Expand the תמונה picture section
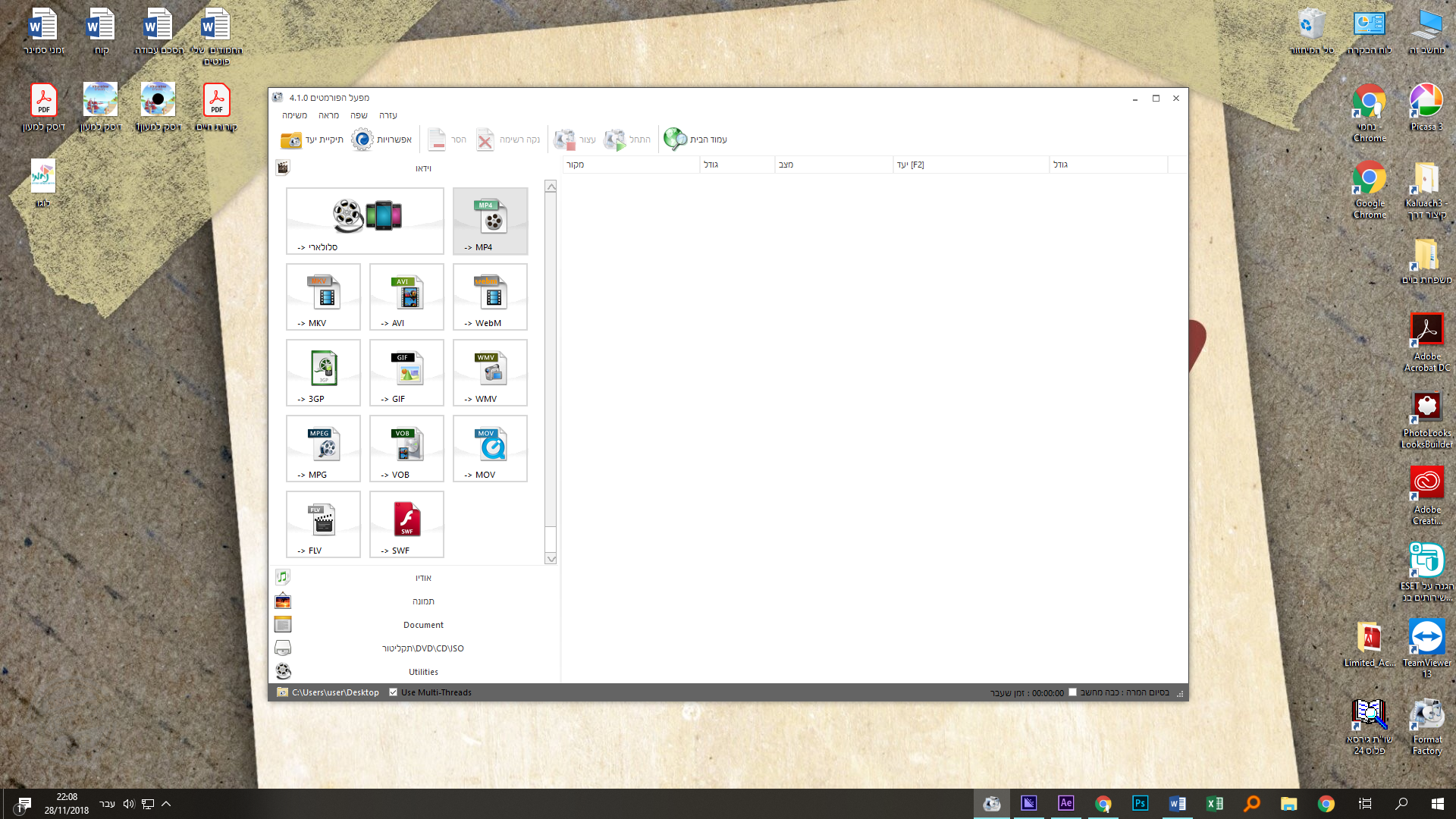This screenshot has height=819, width=1456. point(422,601)
